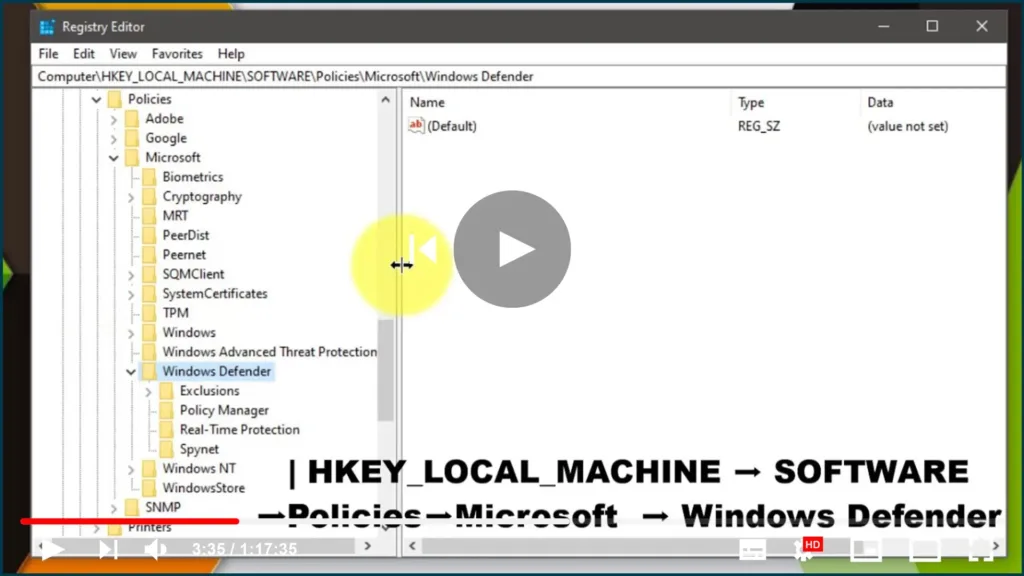
Task: Click the Registry Editor app icon
Action: click(x=47, y=26)
